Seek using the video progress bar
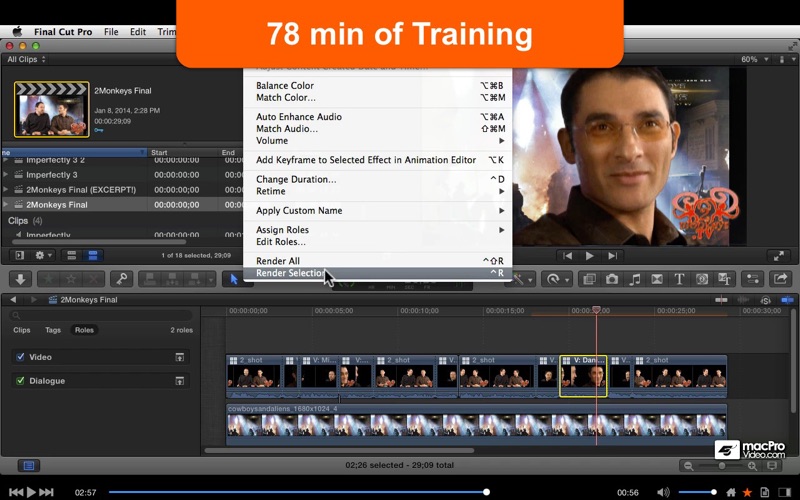The image size is (800, 500). (298, 492)
